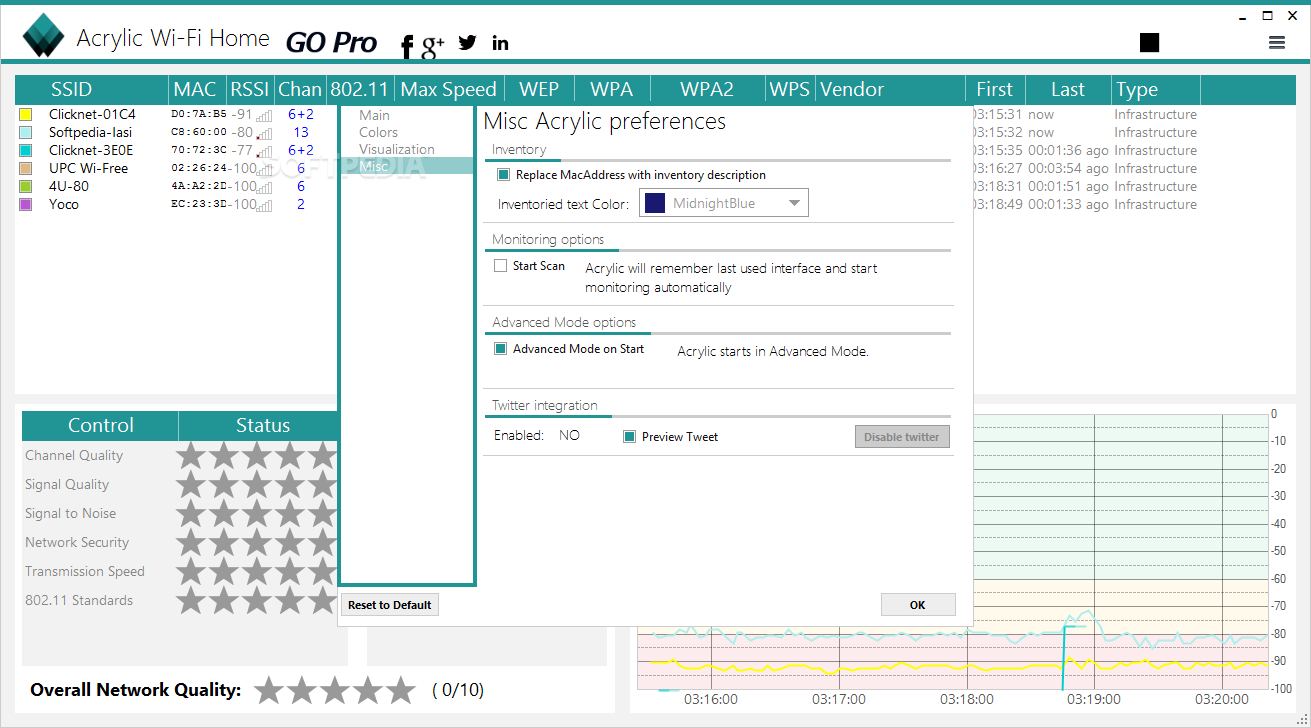Click the Acrylic Wi-Fi Home logo
The image size is (1311, 728).
(44, 38)
